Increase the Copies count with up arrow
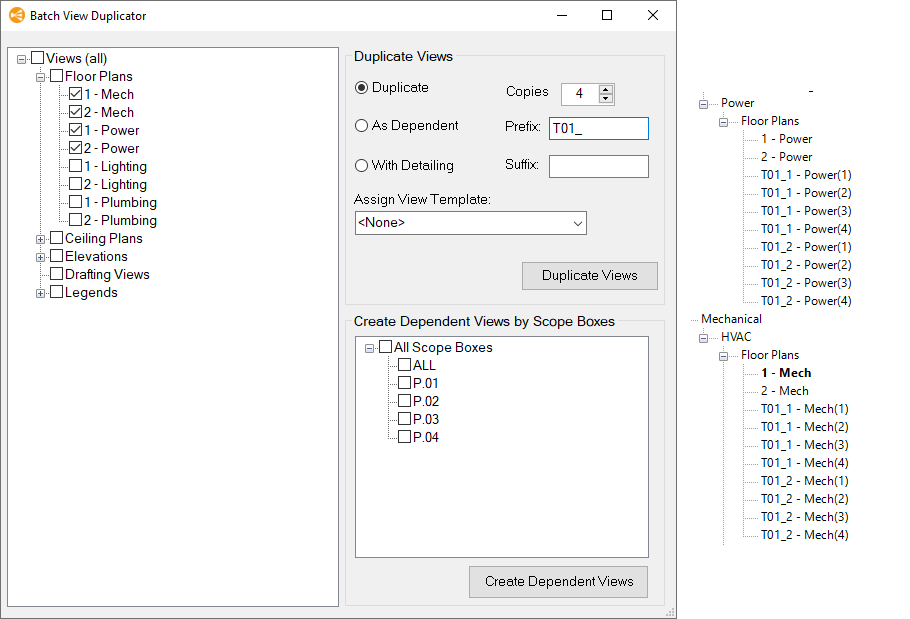This screenshot has height=619, width=910. 605,89
